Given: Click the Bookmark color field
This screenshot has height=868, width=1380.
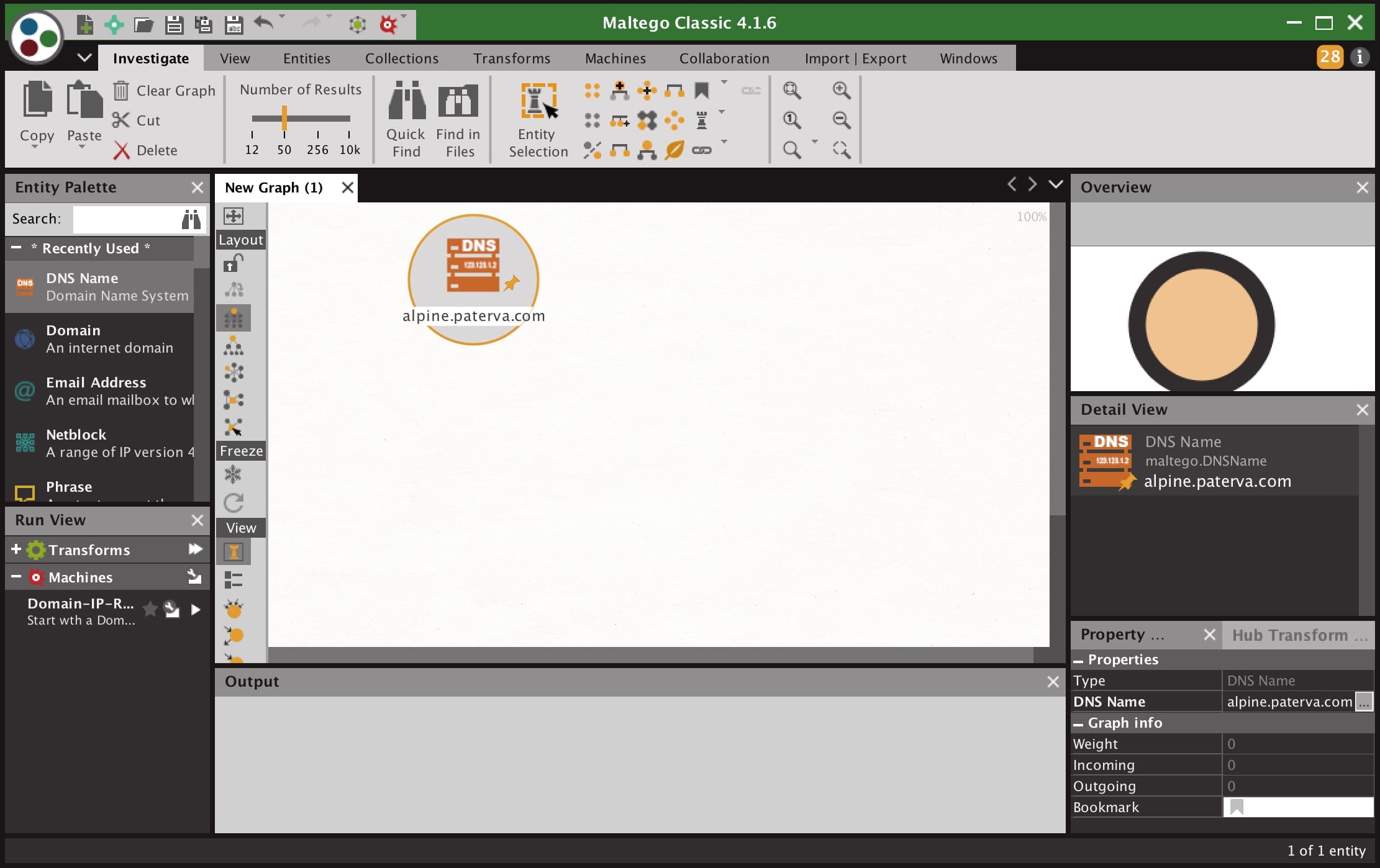Looking at the screenshot, I should pos(1298,807).
